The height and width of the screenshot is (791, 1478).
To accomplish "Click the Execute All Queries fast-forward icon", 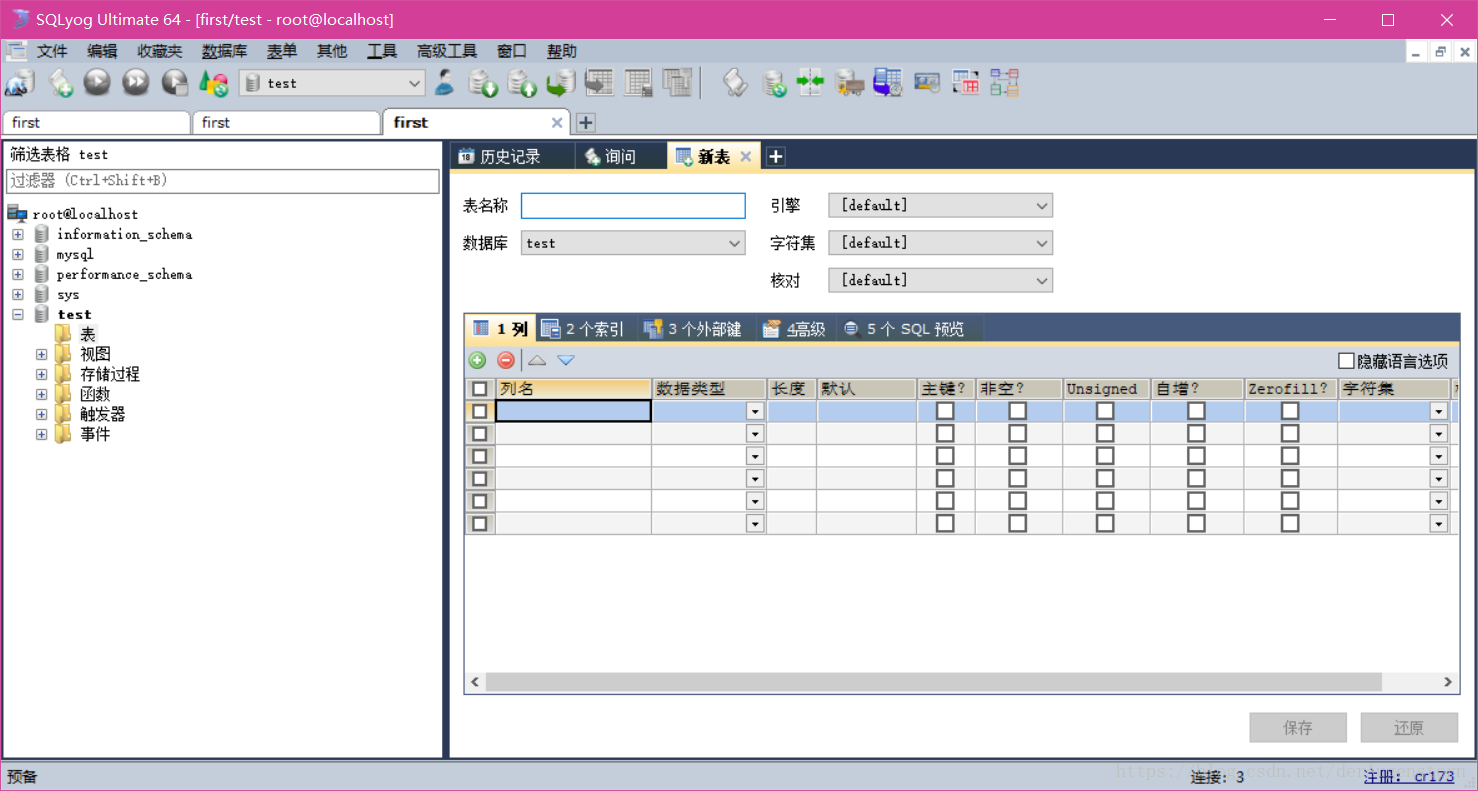I will [136, 83].
